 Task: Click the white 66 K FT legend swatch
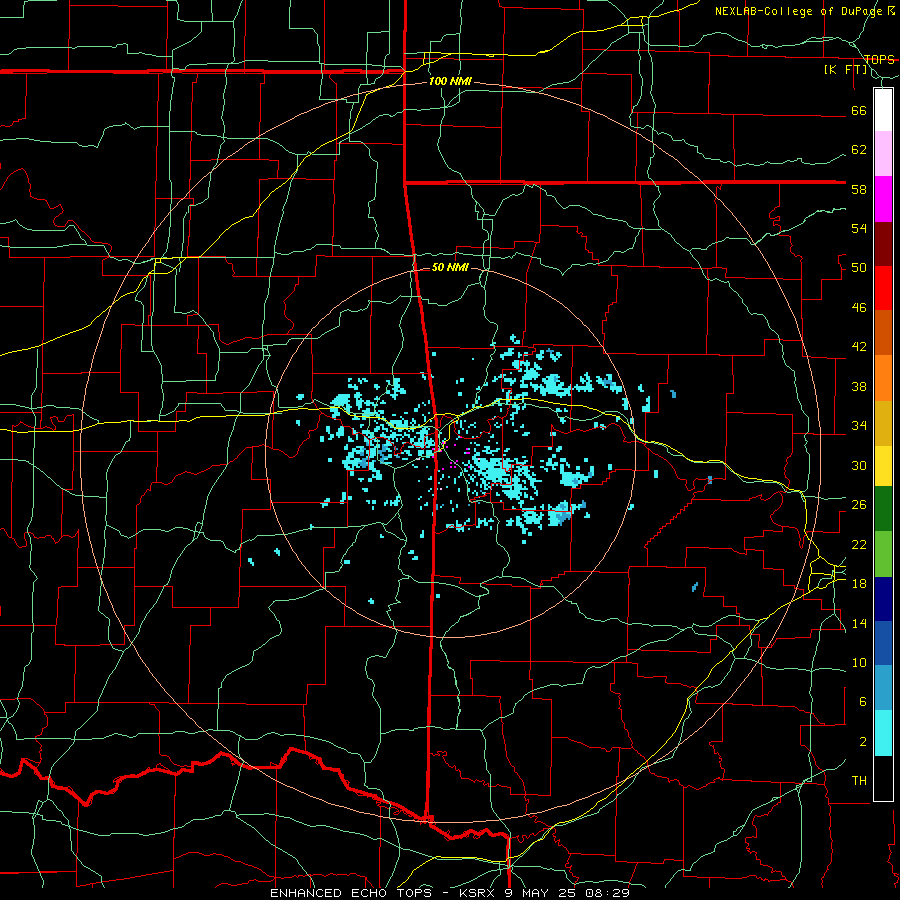point(883,110)
